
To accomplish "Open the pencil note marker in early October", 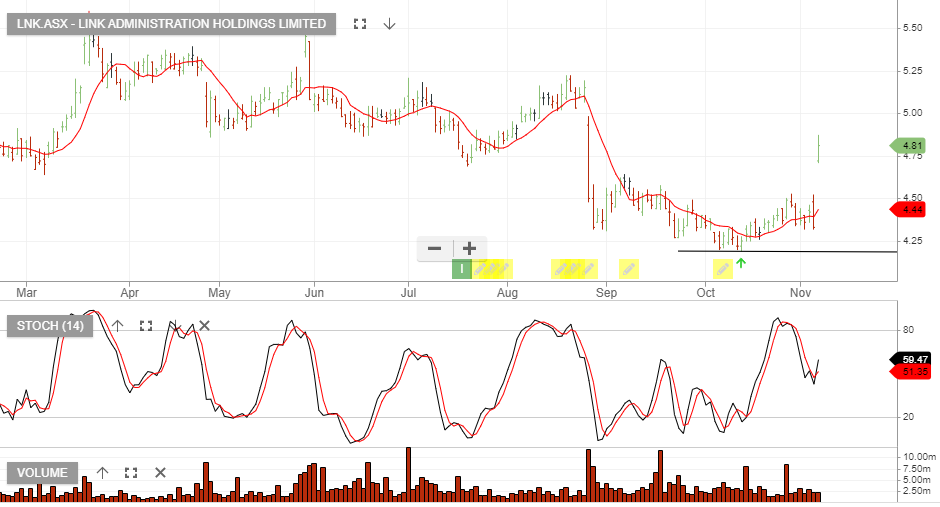I will coord(722,270).
